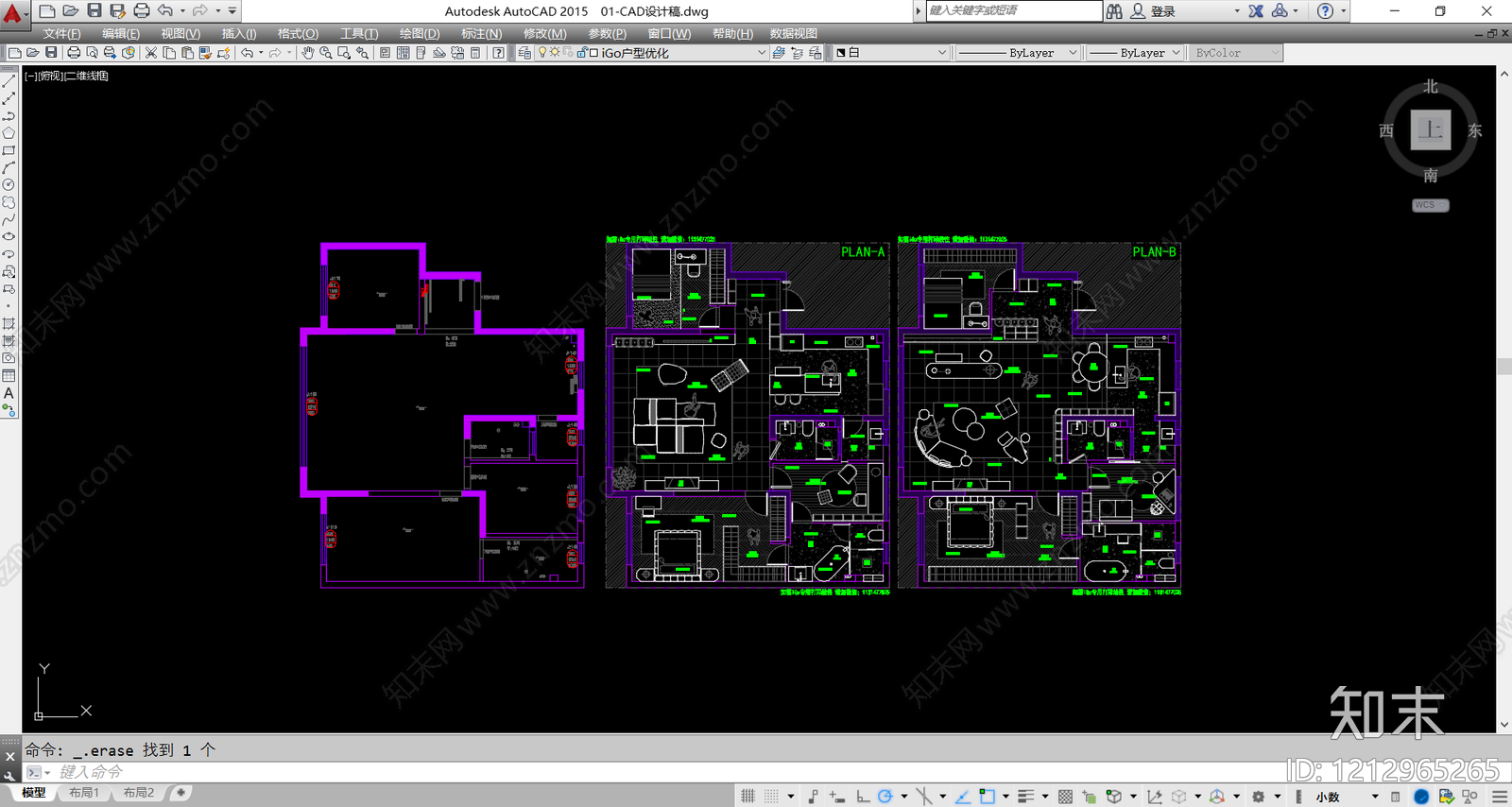Select the Line draw tool
Viewport: 1512px width, 807px height.
(9, 81)
